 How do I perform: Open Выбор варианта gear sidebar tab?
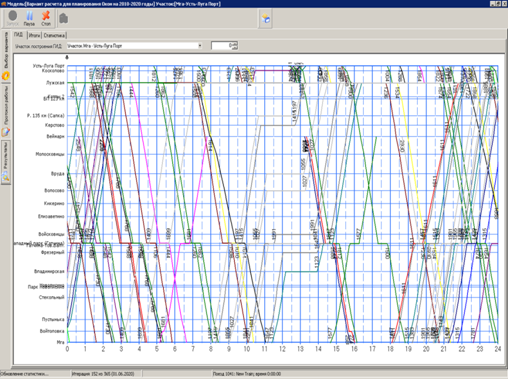6,56
